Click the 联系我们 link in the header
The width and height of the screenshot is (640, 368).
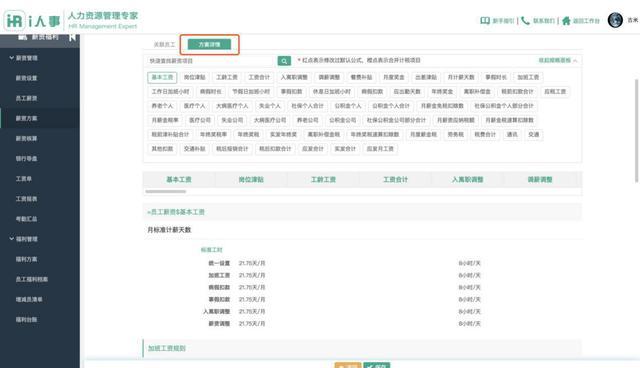pos(544,21)
